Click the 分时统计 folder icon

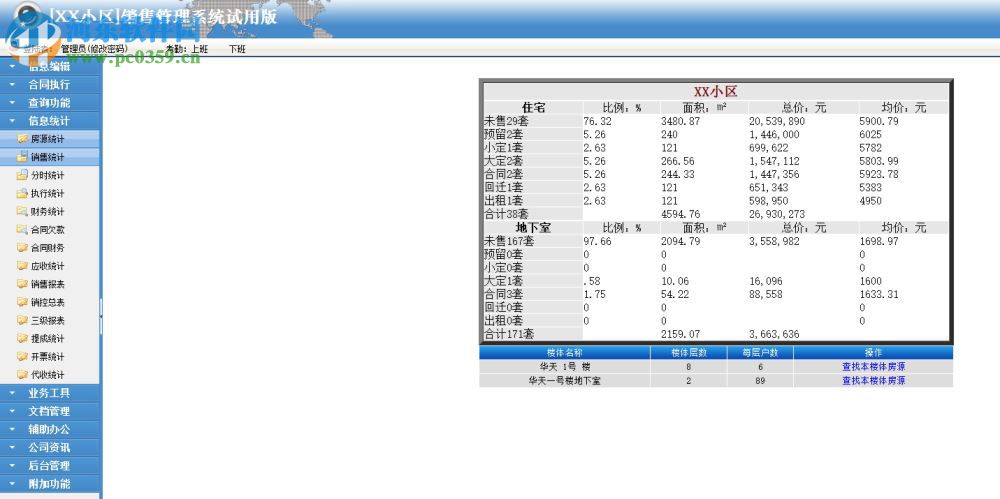[22, 175]
